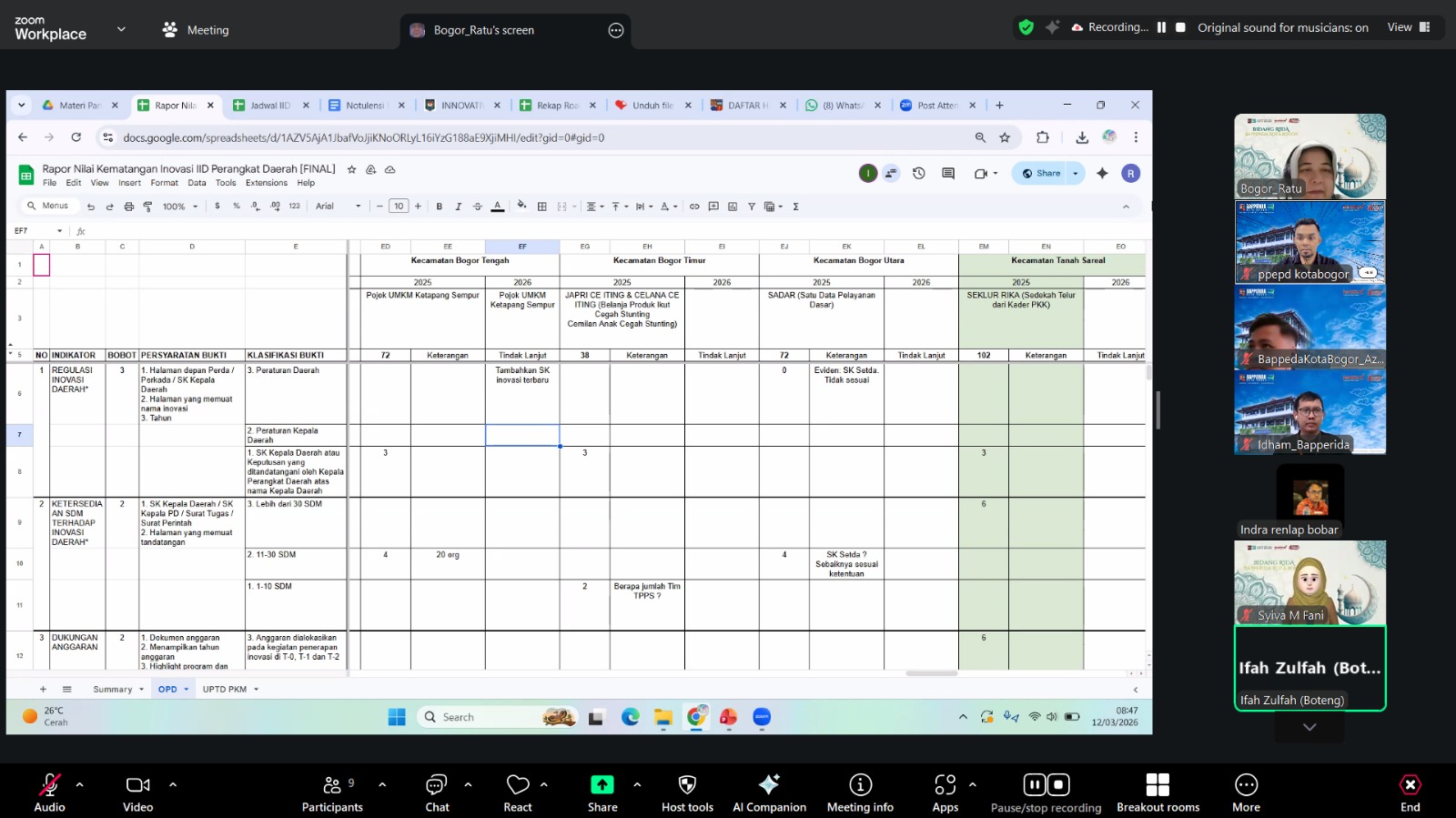Click the green Share screen icon
Viewport: 1456px width, 818px height.
coord(602,785)
